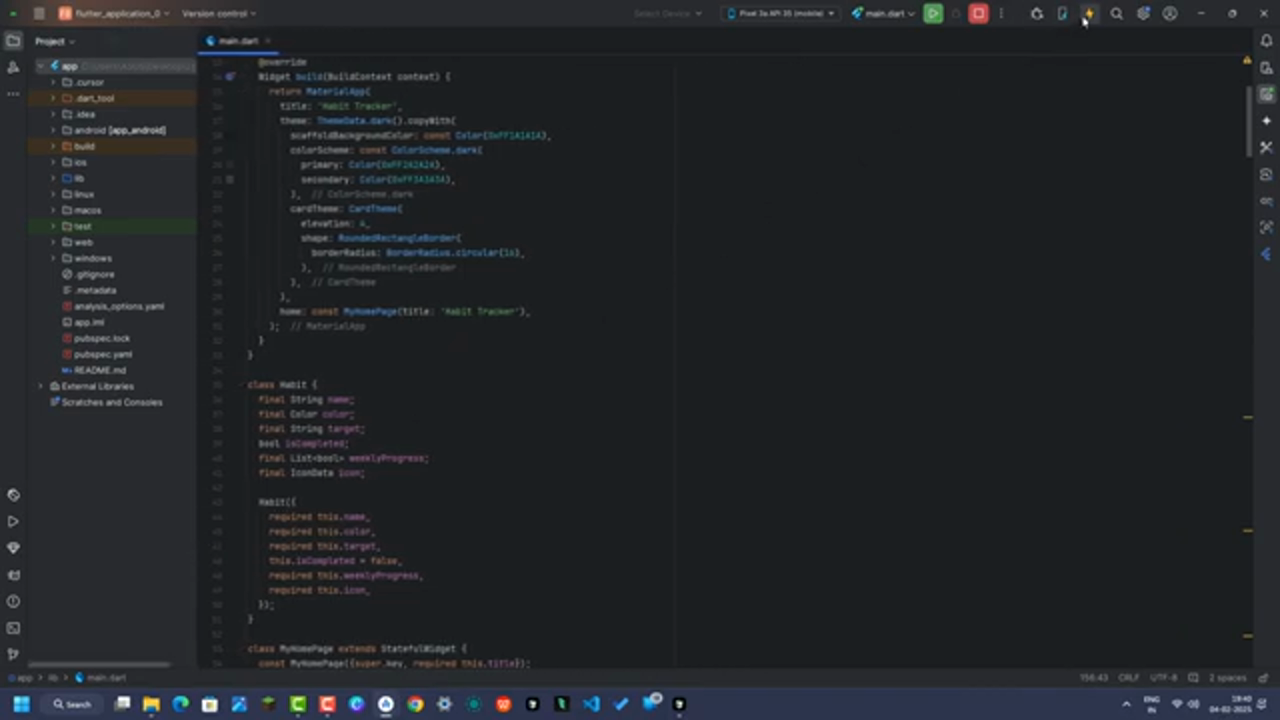Click the Windows taskbar Search box
The image size is (1280, 720).
72,704
